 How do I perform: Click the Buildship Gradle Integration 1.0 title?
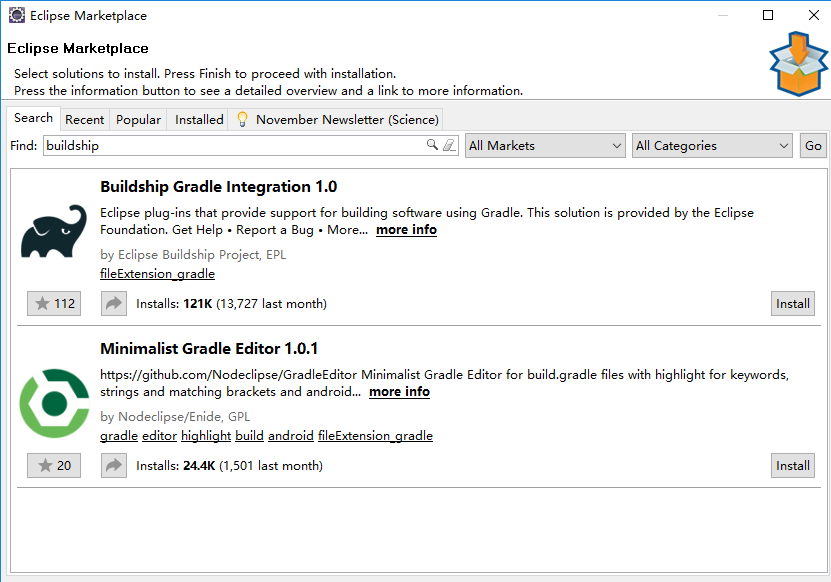tap(218, 187)
